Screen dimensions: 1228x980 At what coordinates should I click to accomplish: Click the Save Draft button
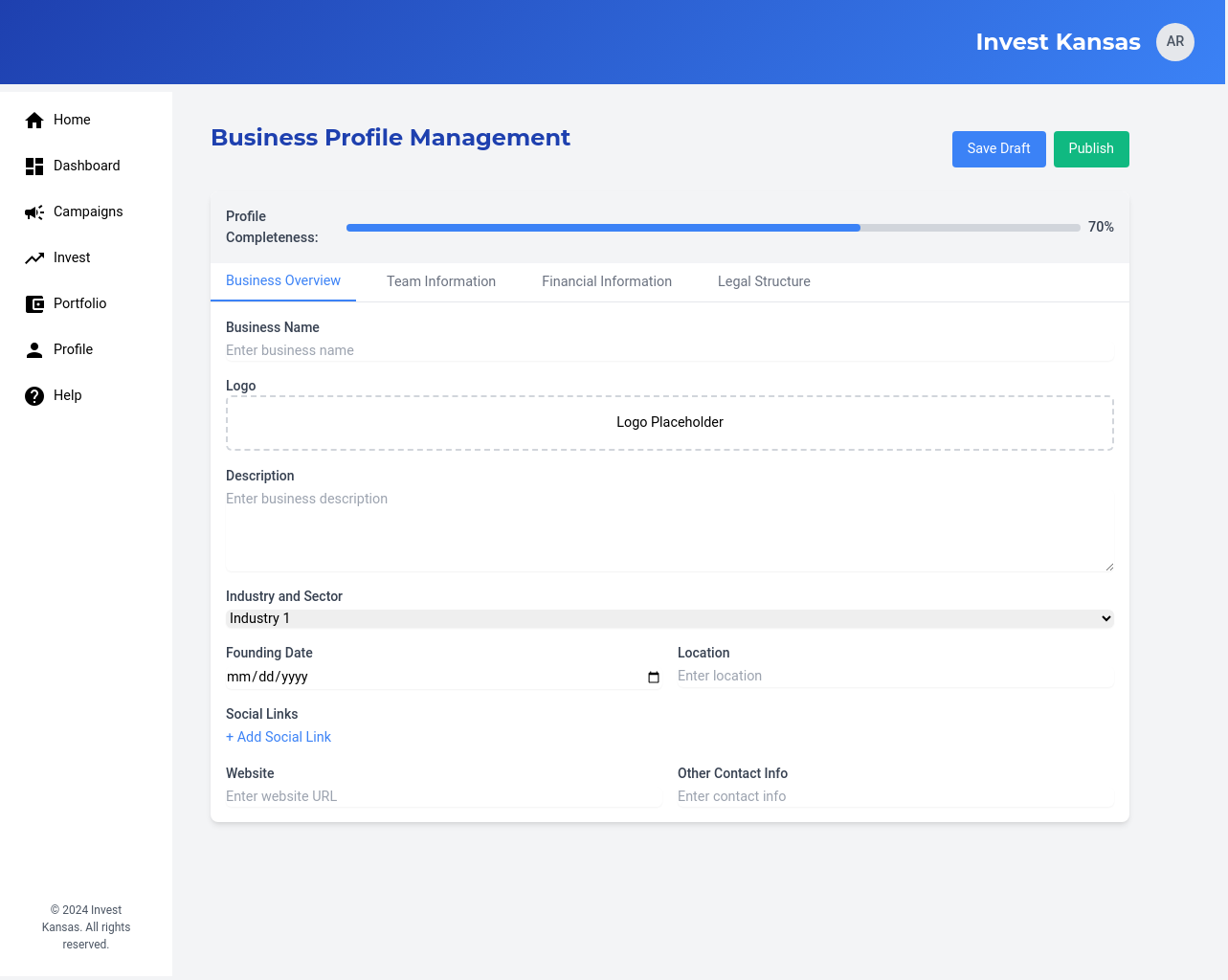[998, 149]
